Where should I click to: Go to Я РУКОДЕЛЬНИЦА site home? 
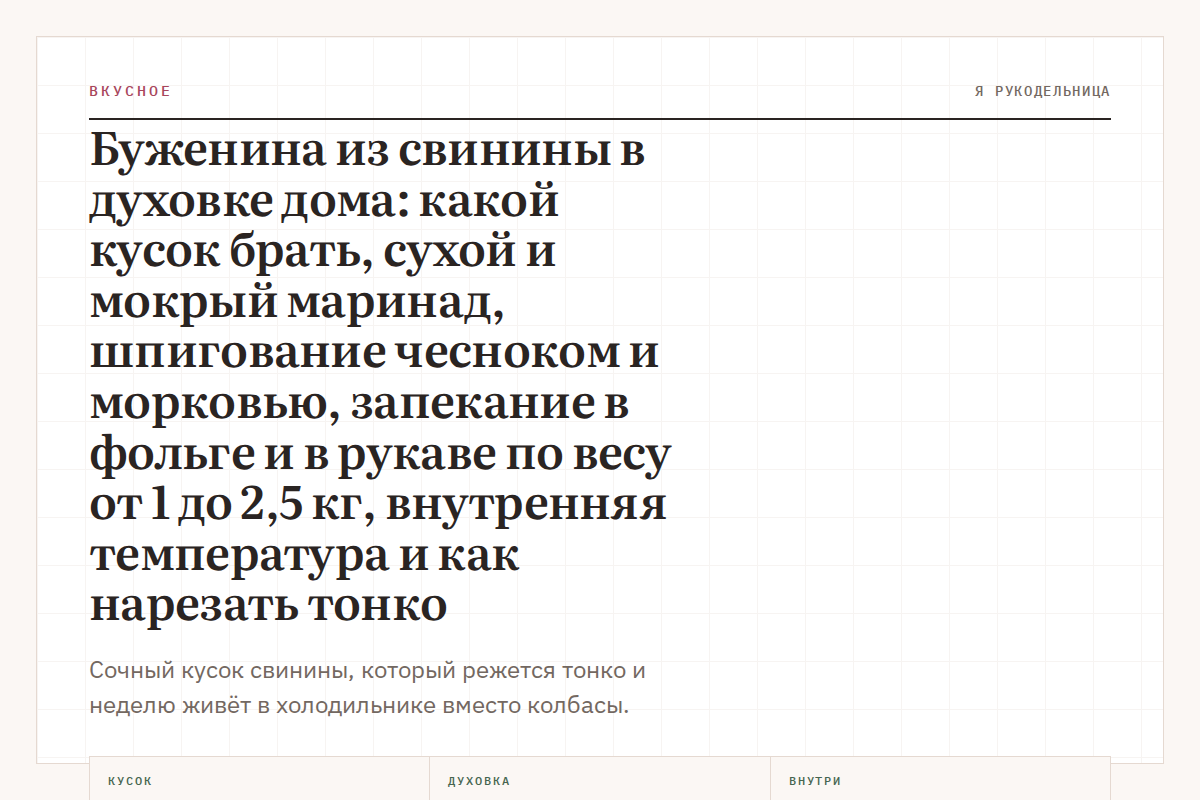tap(1042, 91)
